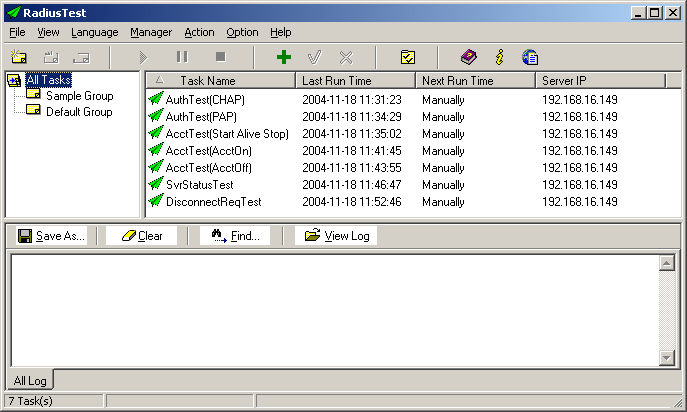The width and height of the screenshot is (687, 412).
Task: Select the DisconnectReqTest task
Action: [213, 202]
